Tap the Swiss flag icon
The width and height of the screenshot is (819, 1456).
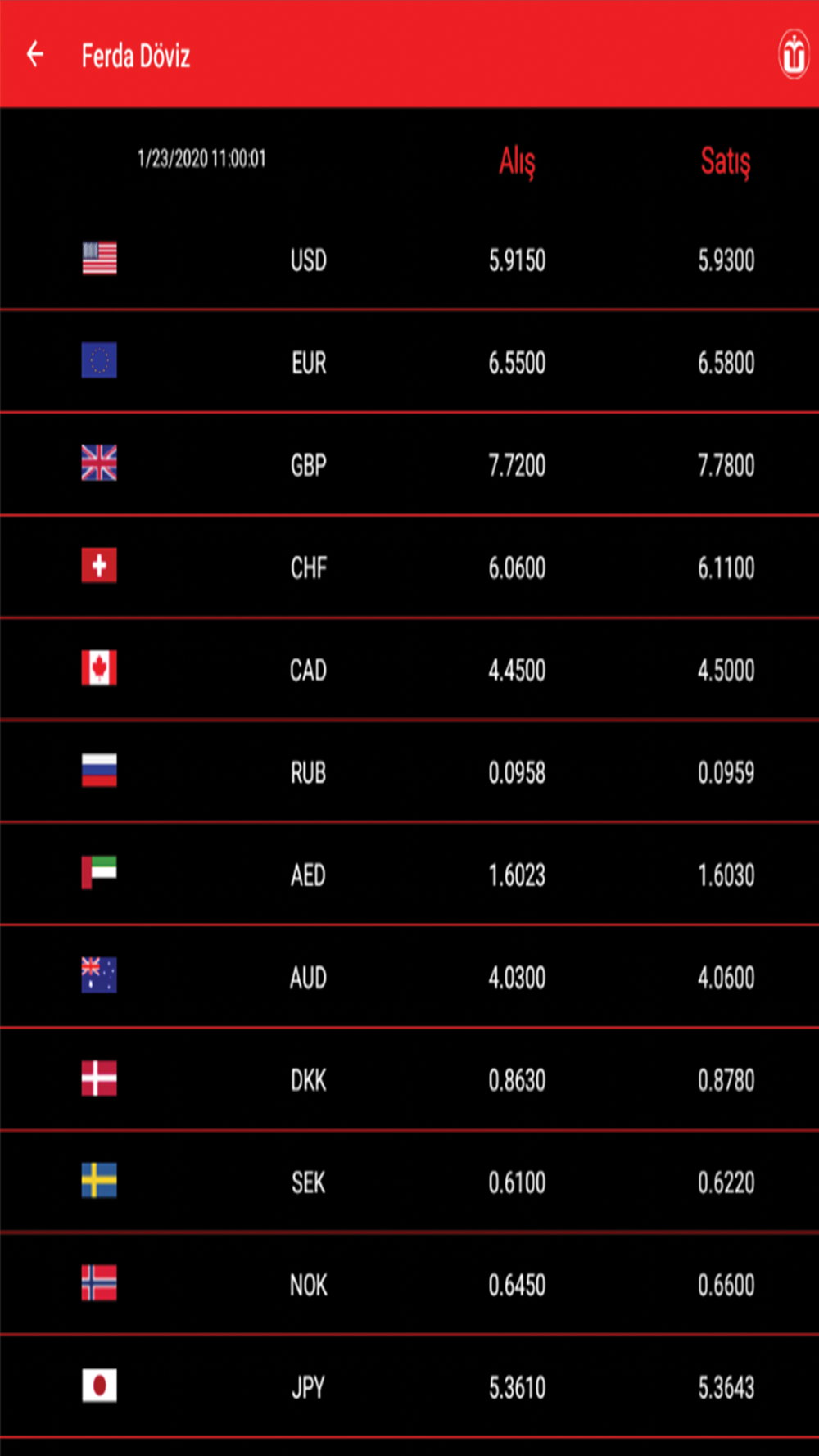[99, 565]
